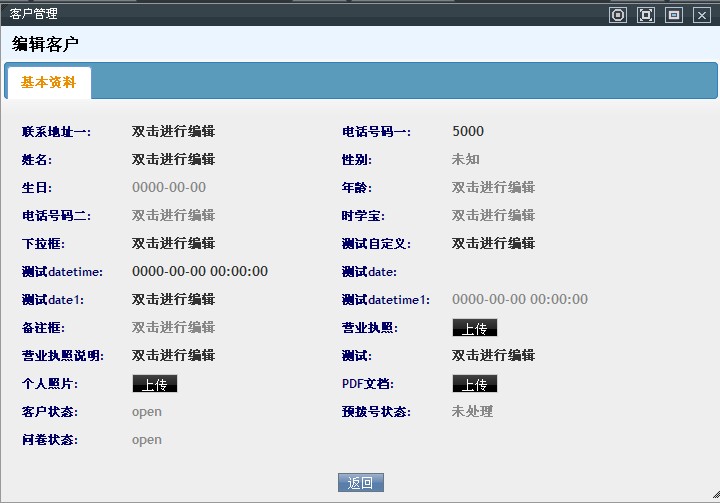Click the 客户状态 open value

(147, 411)
